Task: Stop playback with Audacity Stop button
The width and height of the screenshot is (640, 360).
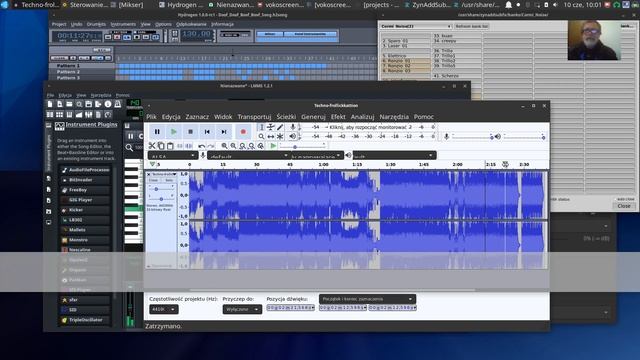Action: (190, 132)
